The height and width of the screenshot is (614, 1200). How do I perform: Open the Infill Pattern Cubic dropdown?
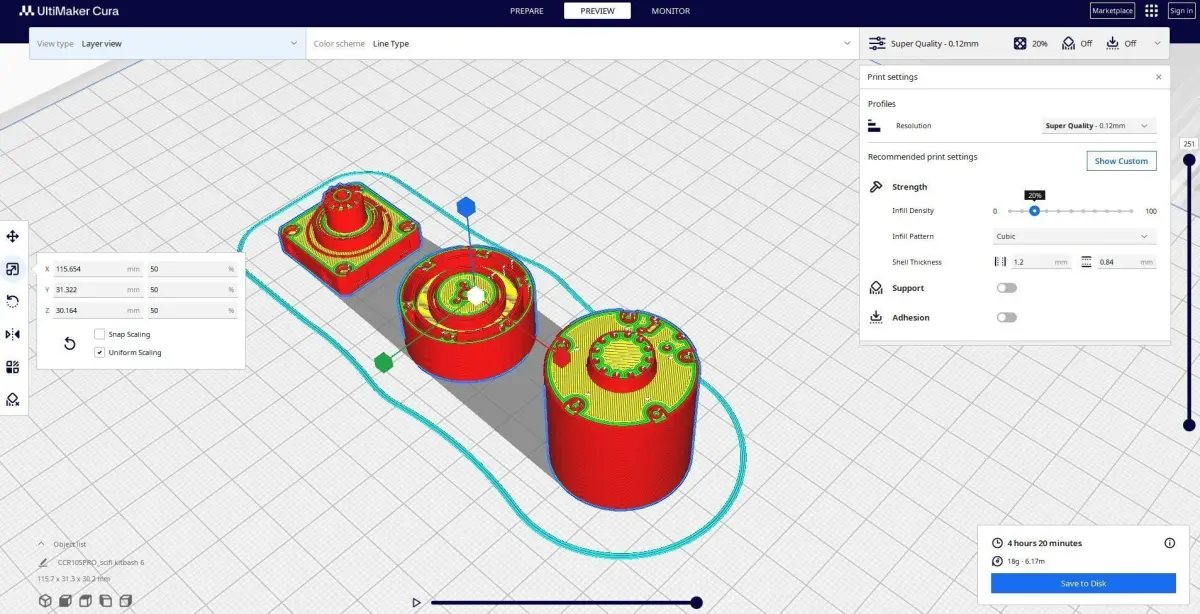1074,237
